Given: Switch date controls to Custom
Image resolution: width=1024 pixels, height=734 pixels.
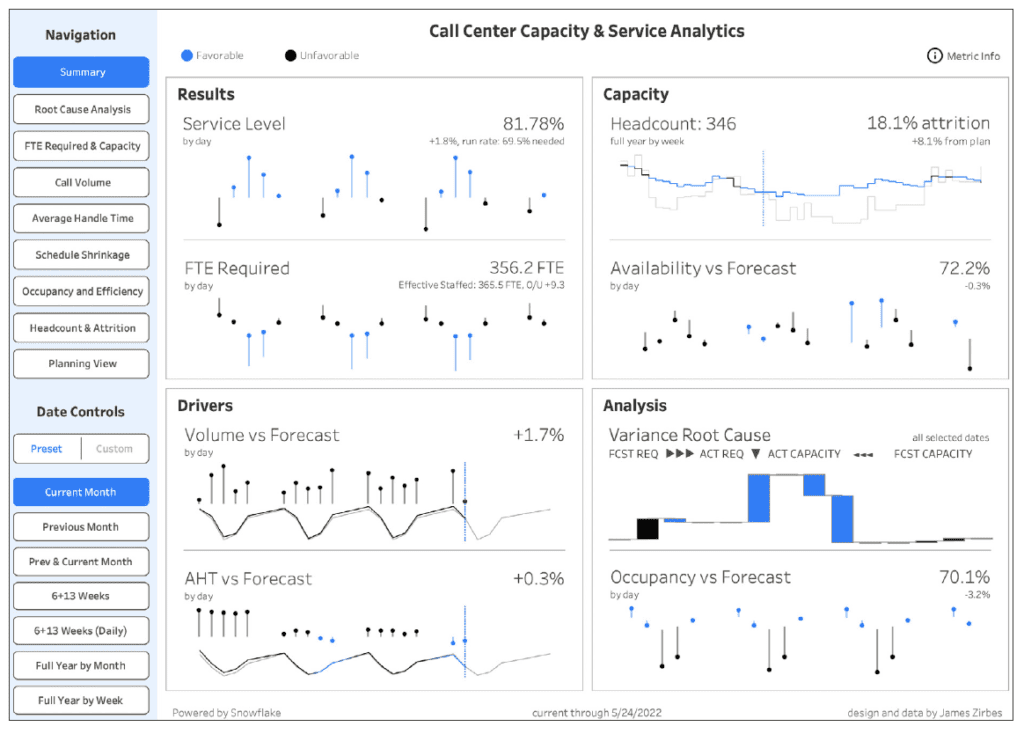Looking at the screenshot, I should point(114,449).
